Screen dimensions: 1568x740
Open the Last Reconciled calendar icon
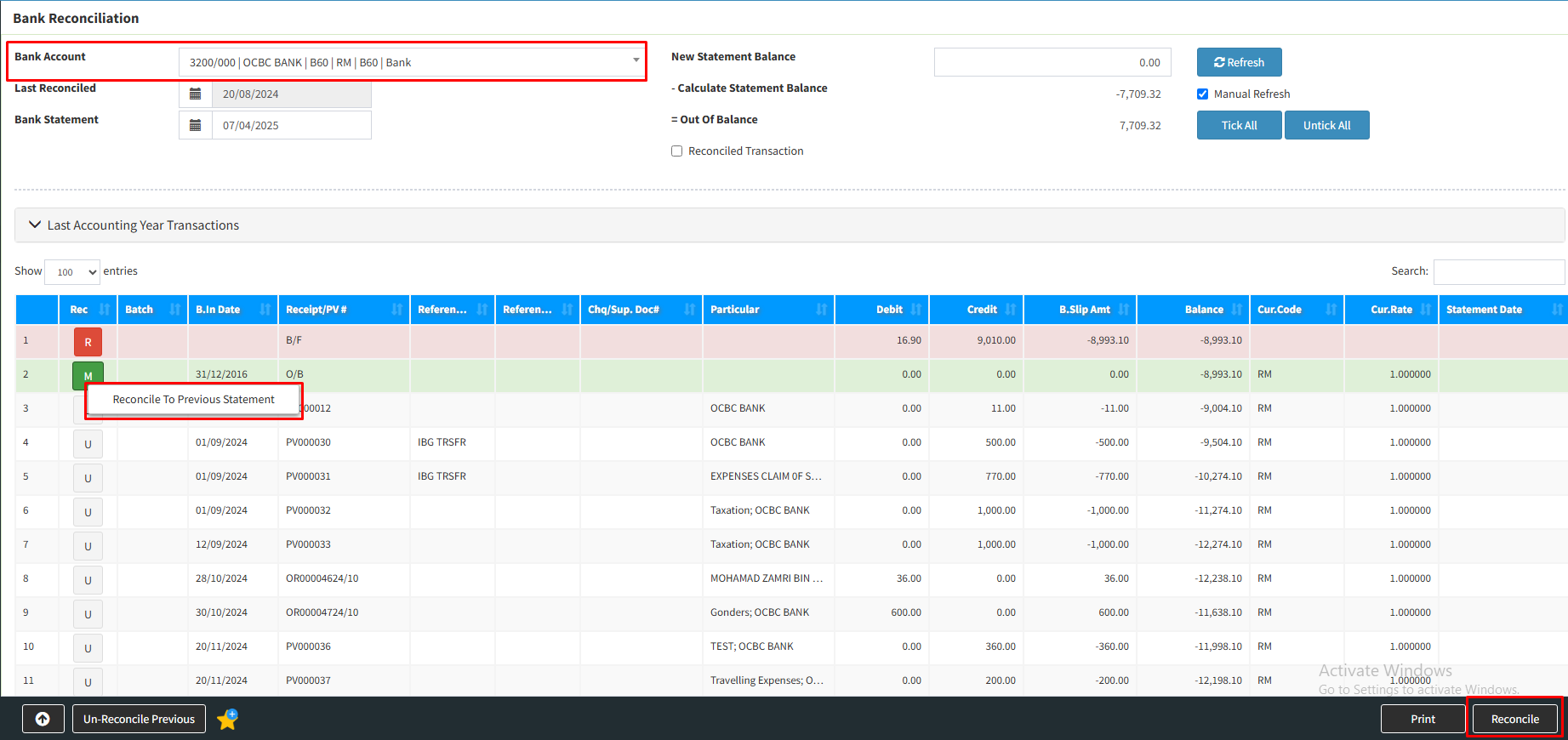195,94
